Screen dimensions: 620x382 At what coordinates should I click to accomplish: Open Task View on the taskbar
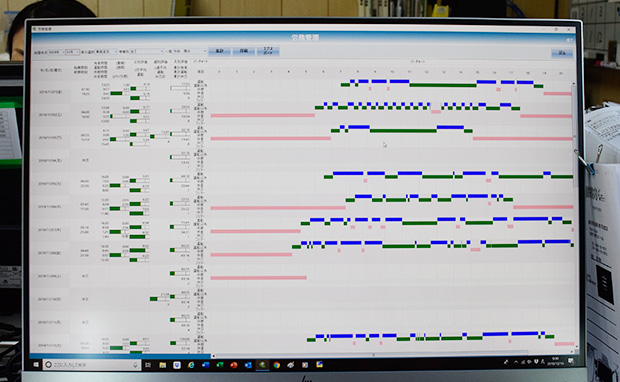(x=148, y=365)
